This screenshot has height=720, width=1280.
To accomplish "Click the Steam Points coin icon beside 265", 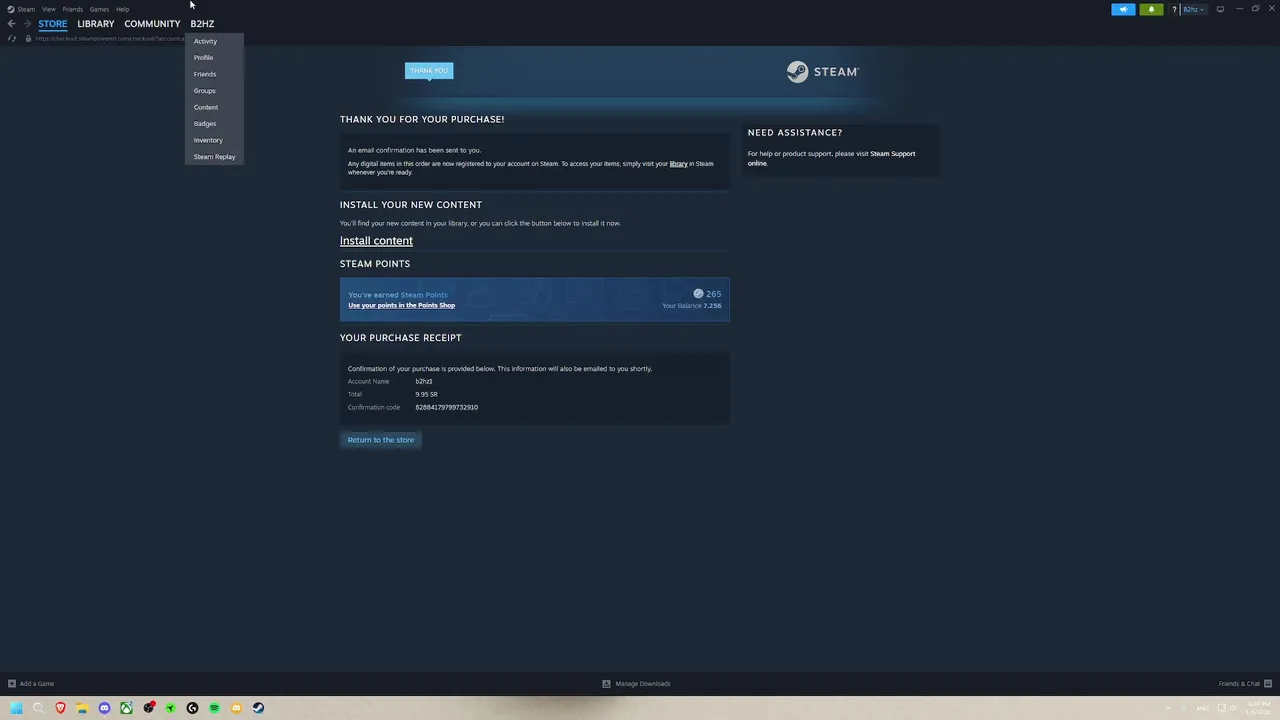I will 698,294.
